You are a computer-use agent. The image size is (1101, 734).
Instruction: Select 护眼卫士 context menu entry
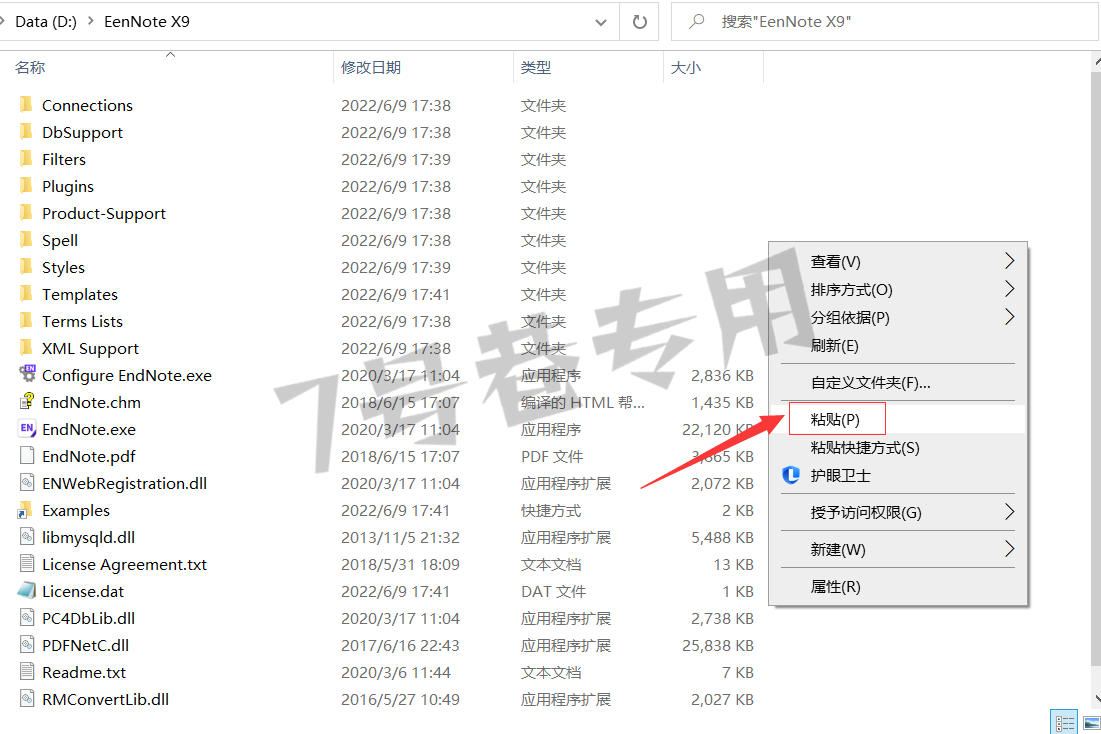[840, 476]
